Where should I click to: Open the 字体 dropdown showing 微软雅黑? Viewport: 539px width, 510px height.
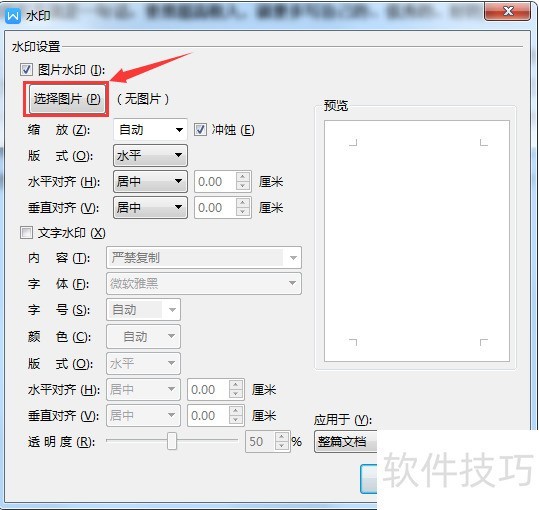204,284
